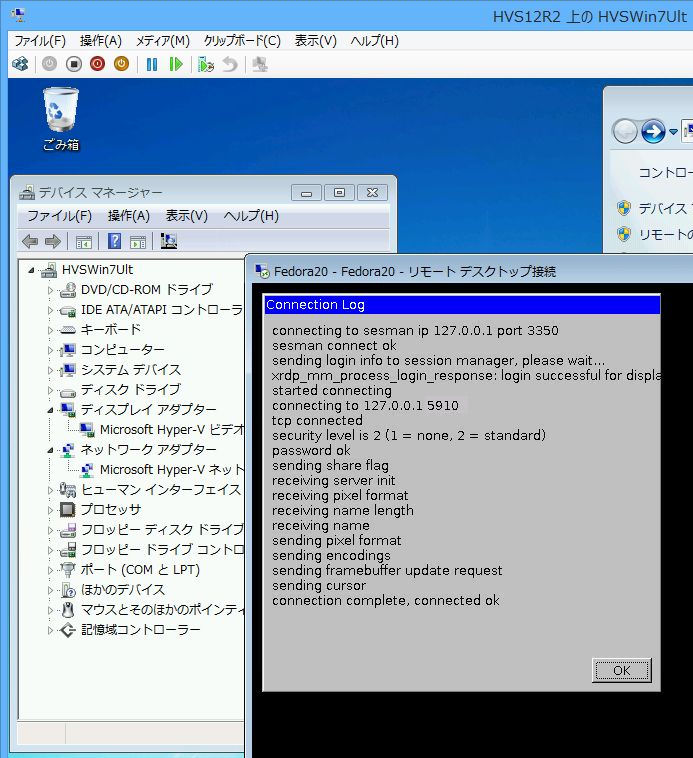Expand ディスク ドライブ node
Screen dimensions: 693x758
[50, 390]
